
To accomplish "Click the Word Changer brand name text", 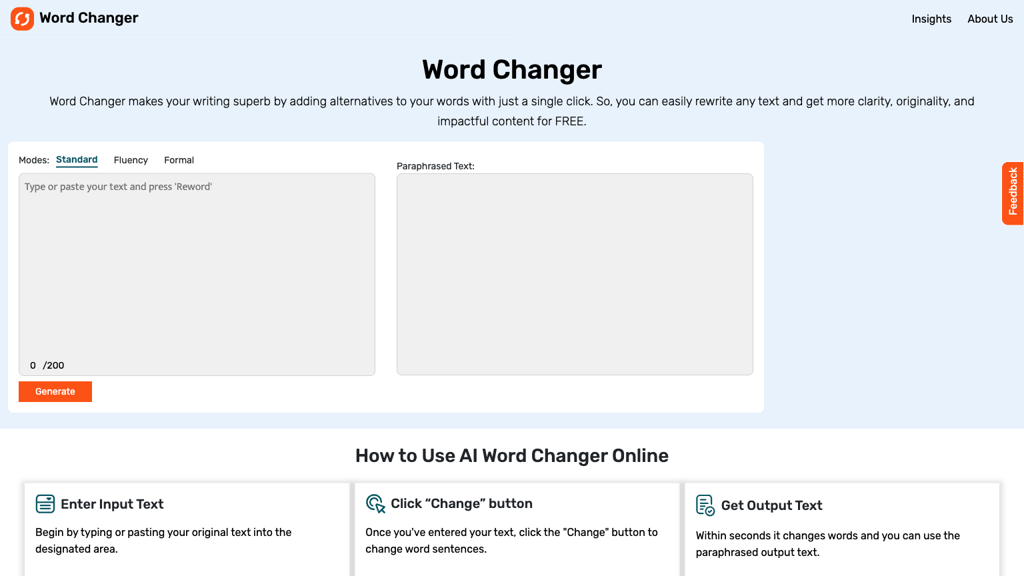I will pyautogui.click(x=88, y=18).
